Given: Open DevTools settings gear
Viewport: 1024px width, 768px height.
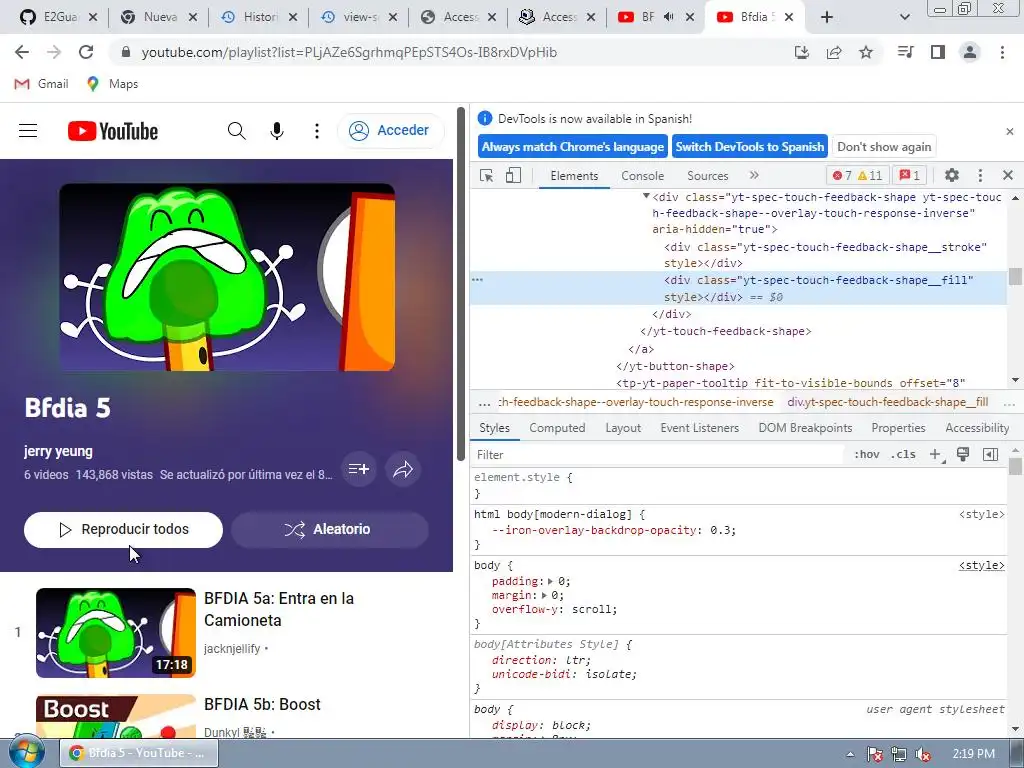Looking at the screenshot, I should coord(952,175).
